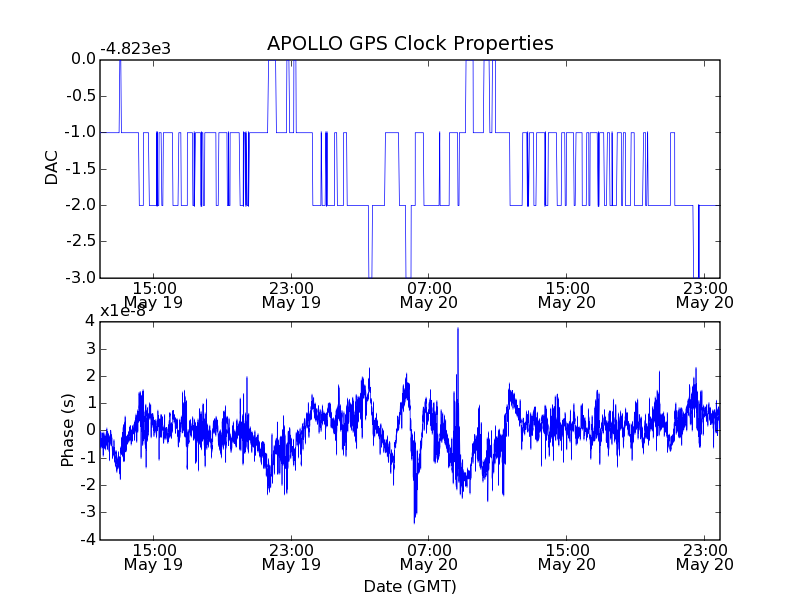Click the 0 tick on Phase axis
This screenshot has width=800, height=600.
tap(90, 430)
